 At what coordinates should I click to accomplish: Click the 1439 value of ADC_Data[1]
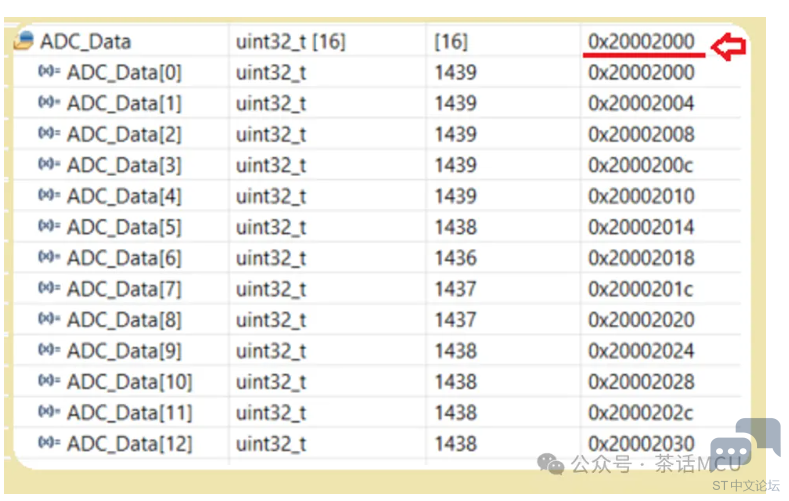pos(455,104)
